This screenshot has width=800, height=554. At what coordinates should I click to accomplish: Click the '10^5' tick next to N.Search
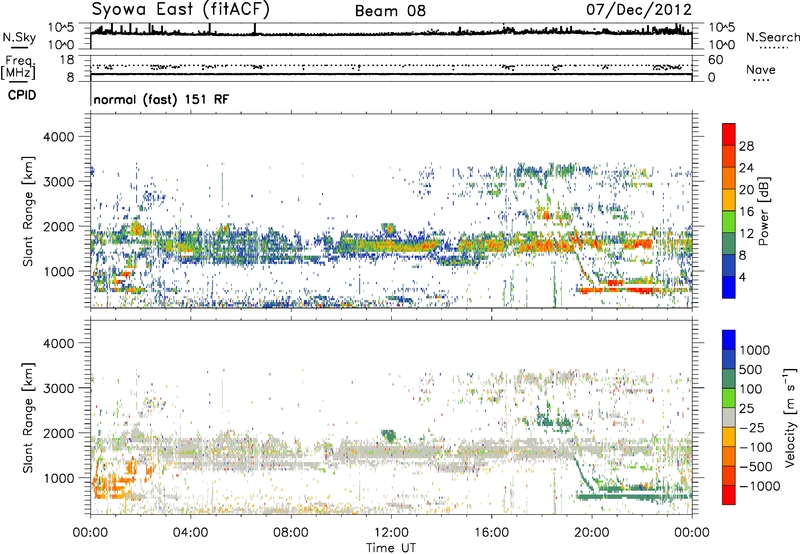pyautogui.click(x=722, y=28)
